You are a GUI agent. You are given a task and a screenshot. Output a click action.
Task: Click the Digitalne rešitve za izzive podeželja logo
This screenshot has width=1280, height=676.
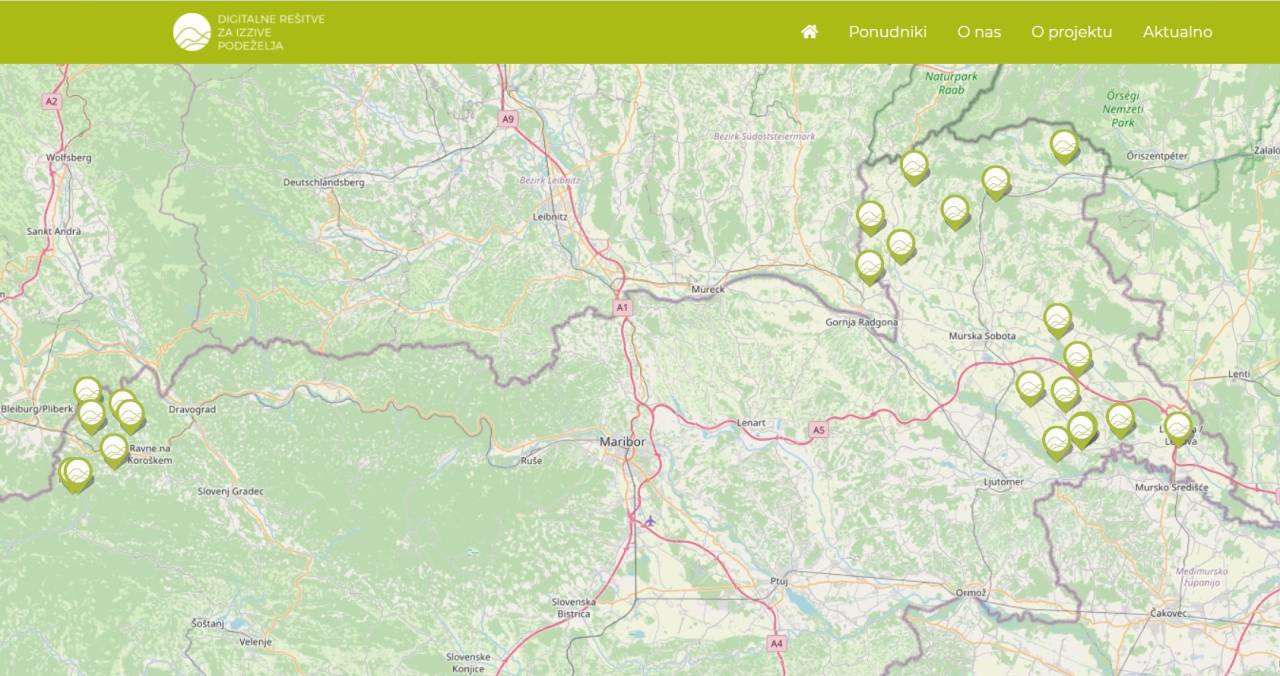pyautogui.click(x=249, y=32)
